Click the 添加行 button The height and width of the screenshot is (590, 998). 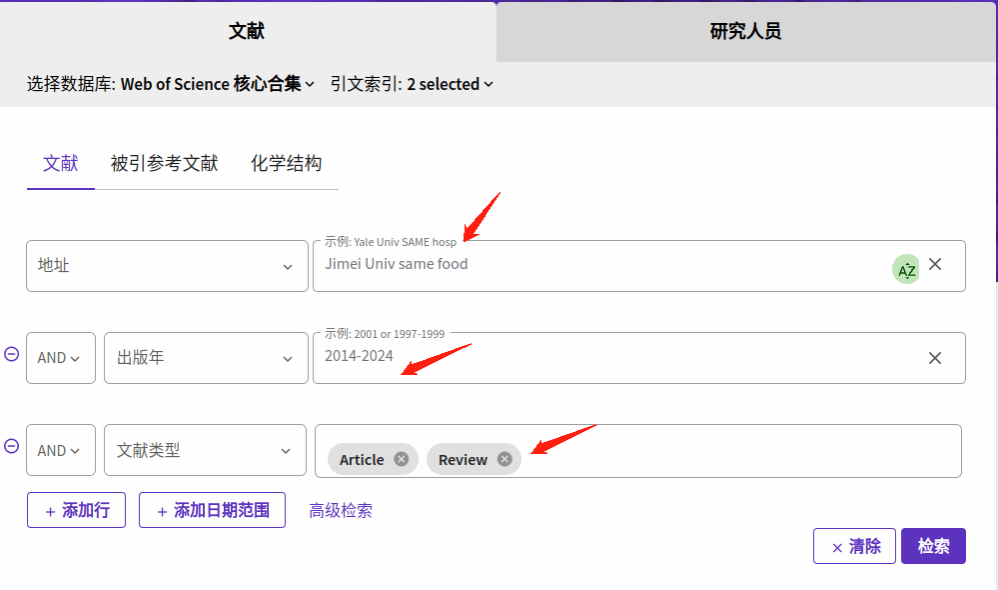(76, 510)
